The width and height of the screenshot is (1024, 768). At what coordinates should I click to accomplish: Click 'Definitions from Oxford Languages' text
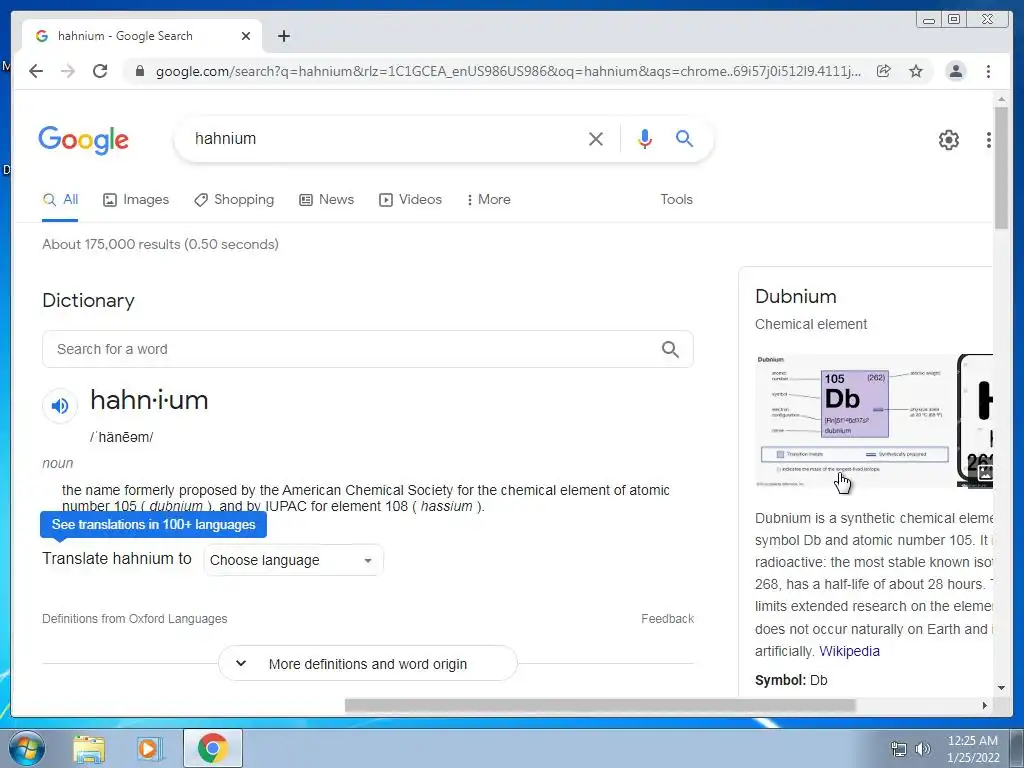tap(135, 618)
